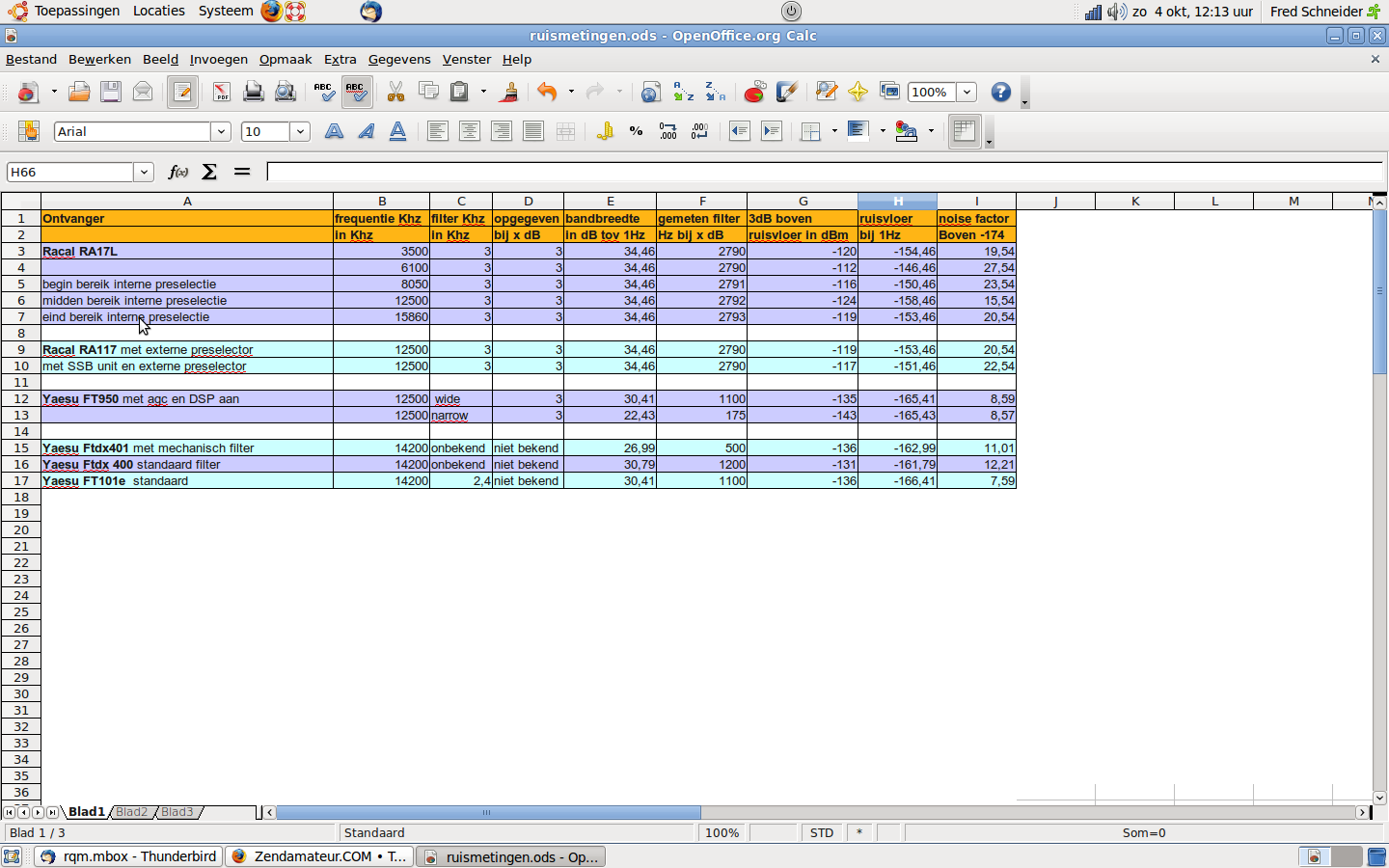This screenshot has height=868, width=1389.
Task: Open the Navigator star icon
Action: (x=858, y=92)
